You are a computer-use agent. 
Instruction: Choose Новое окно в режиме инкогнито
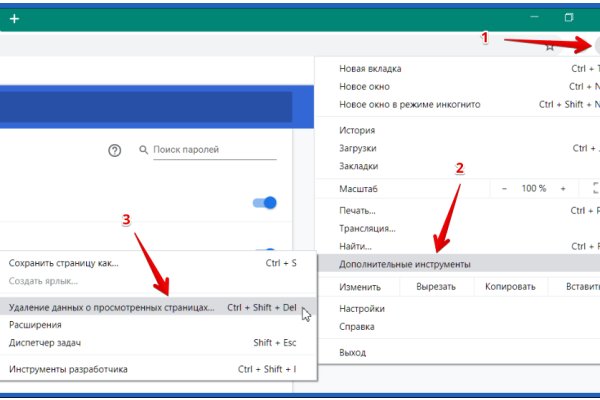tap(410, 104)
